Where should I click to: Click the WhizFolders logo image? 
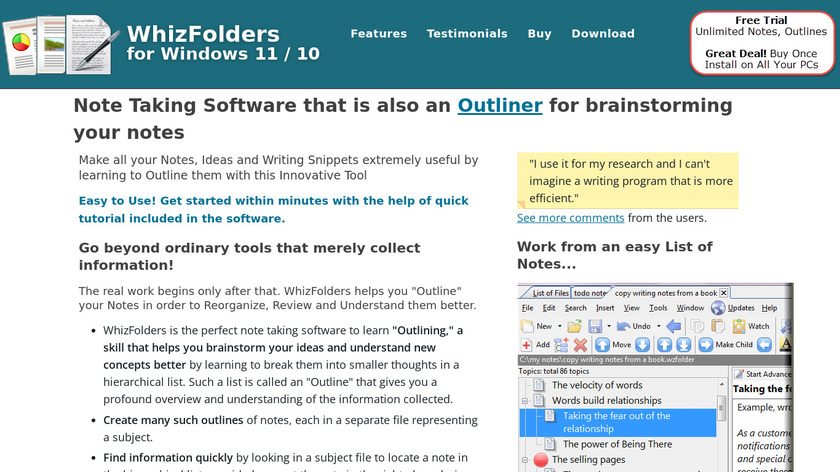[61, 45]
